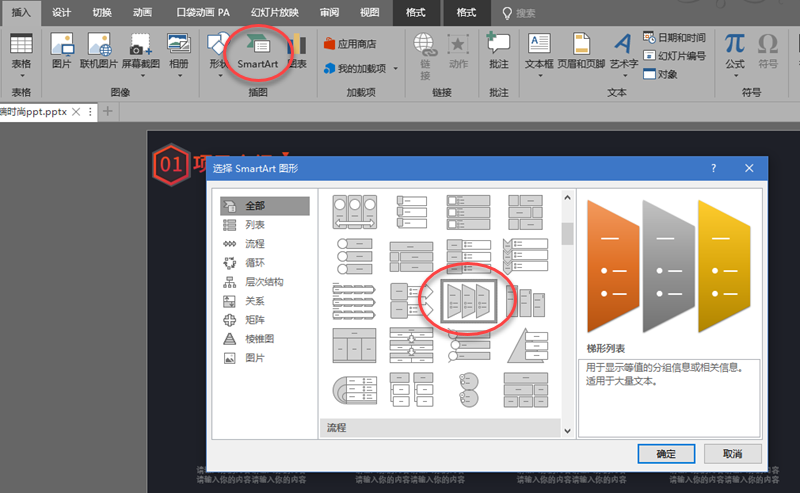Expand the 屏幕截图 dropdown arrow

[x=142, y=76]
